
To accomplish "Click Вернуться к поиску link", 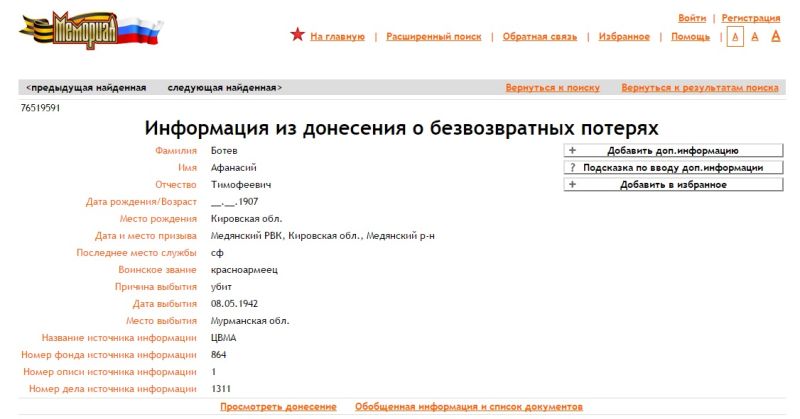I will coord(552,88).
